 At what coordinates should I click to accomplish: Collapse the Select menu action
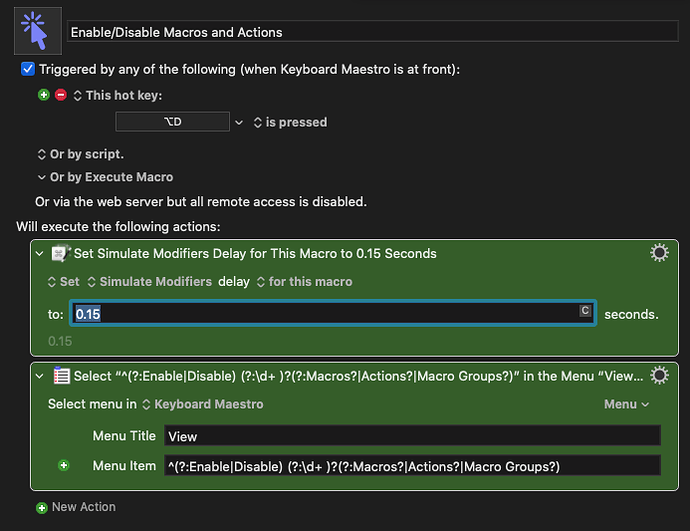click(40, 376)
